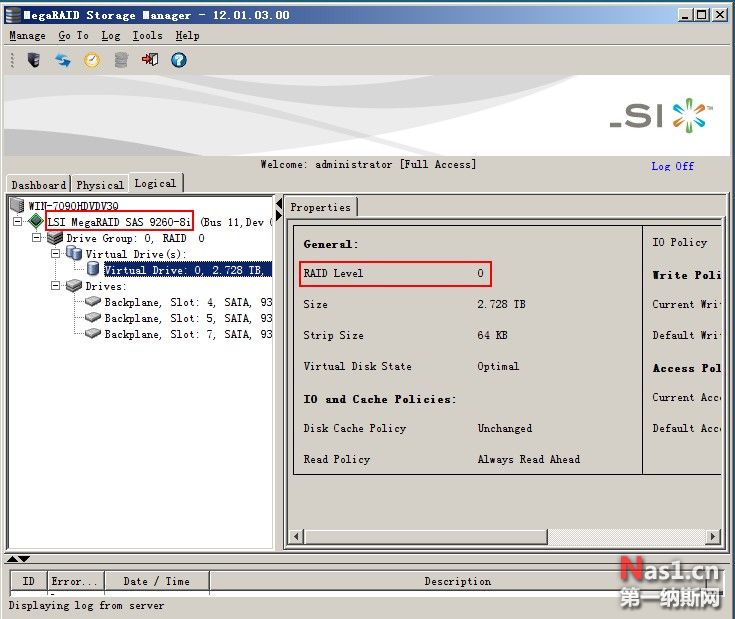Click the Log Off toolbar icon
This screenshot has width=735, height=619.
[150, 60]
